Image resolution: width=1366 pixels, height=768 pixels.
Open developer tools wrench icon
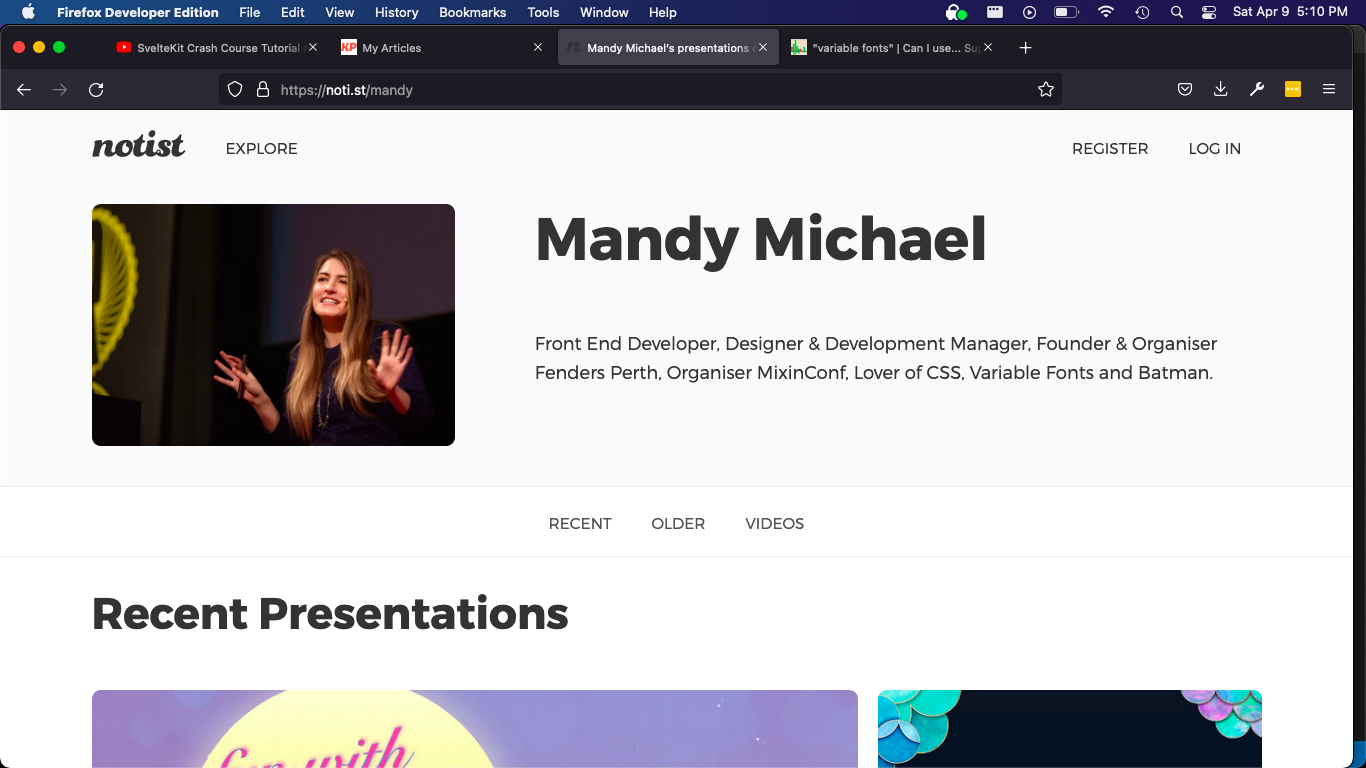[x=1257, y=90]
